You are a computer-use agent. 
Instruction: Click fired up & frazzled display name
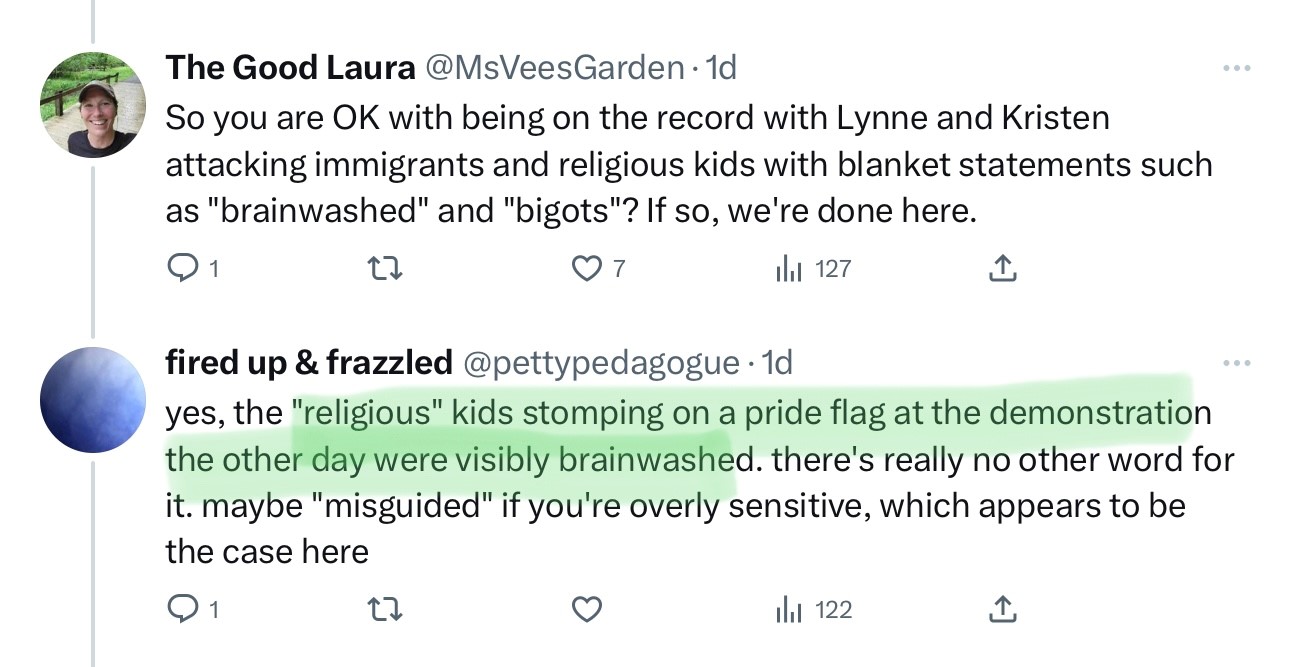(x=308, y=362)
